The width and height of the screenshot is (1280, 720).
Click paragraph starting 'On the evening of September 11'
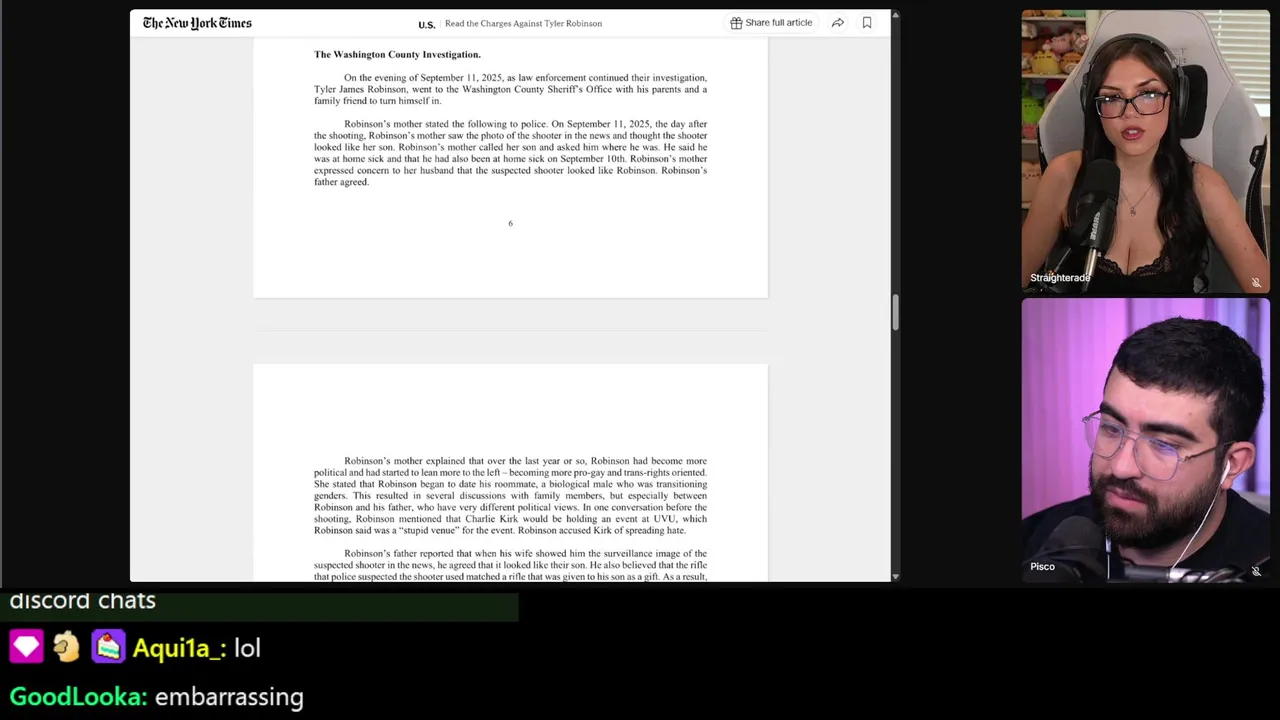coord(510,89)
